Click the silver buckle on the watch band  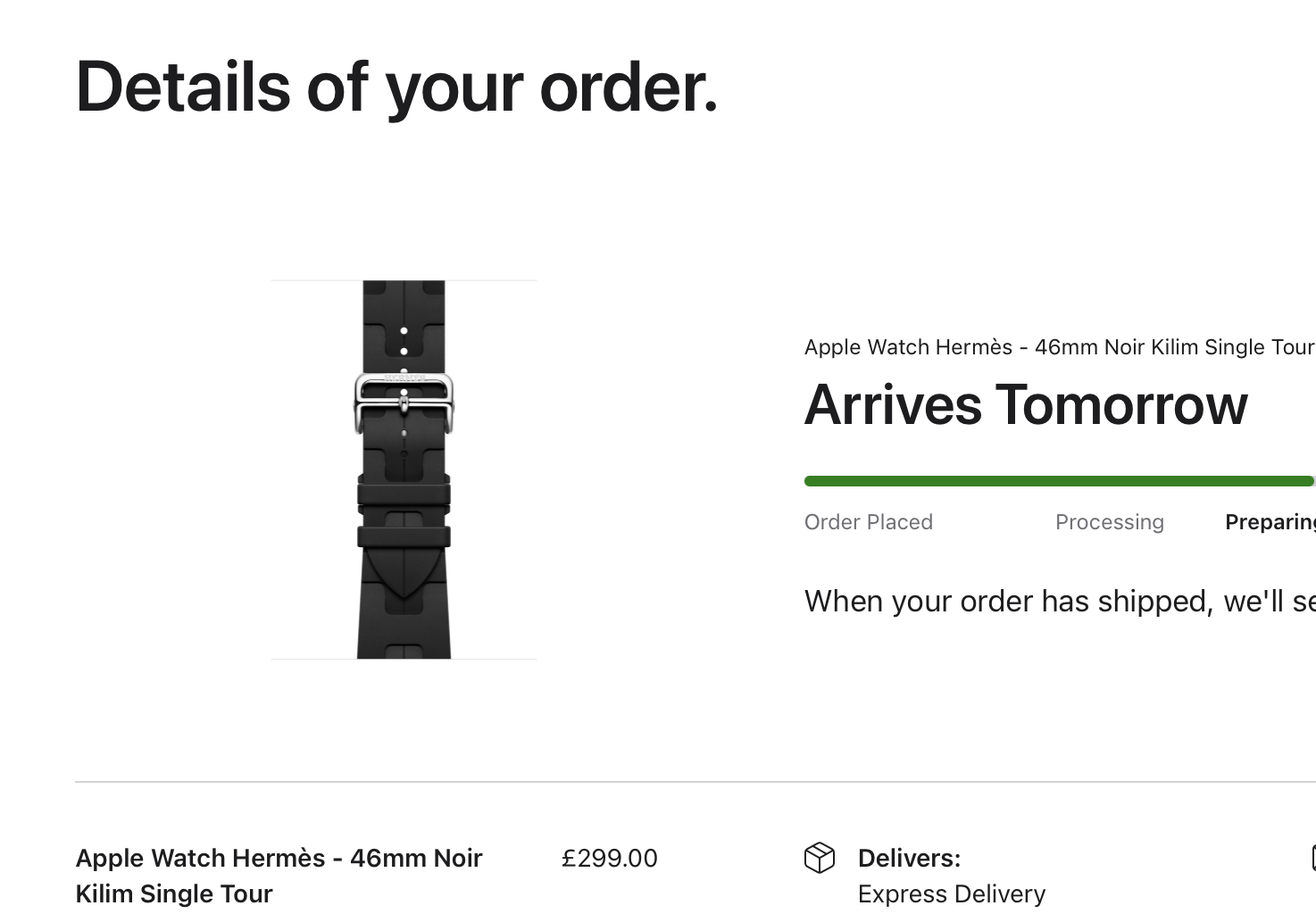coord(404,401)
